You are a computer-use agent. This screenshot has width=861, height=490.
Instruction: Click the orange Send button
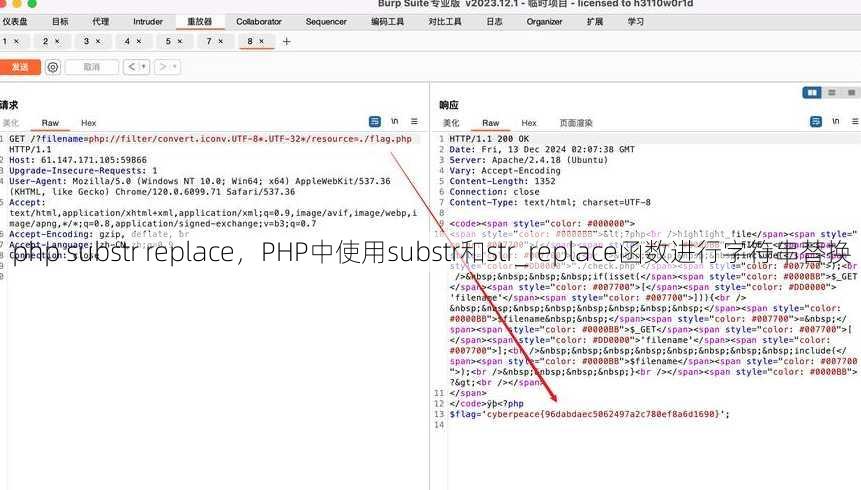[x=20, y=67]
